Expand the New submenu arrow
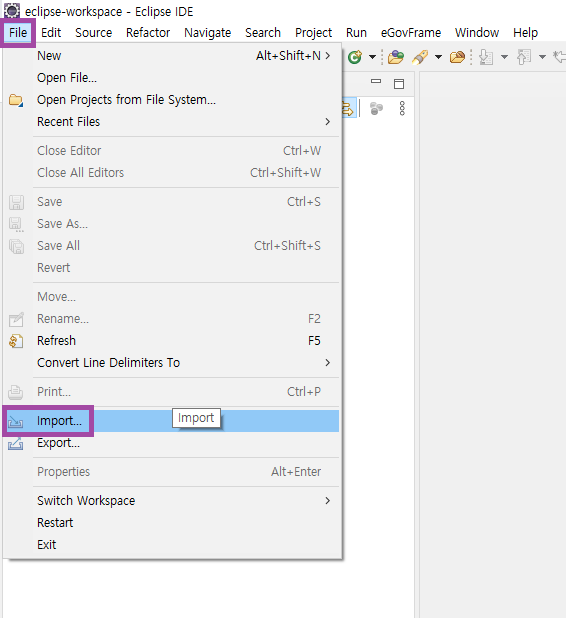The image size is (566, 618). pos(328,56)
